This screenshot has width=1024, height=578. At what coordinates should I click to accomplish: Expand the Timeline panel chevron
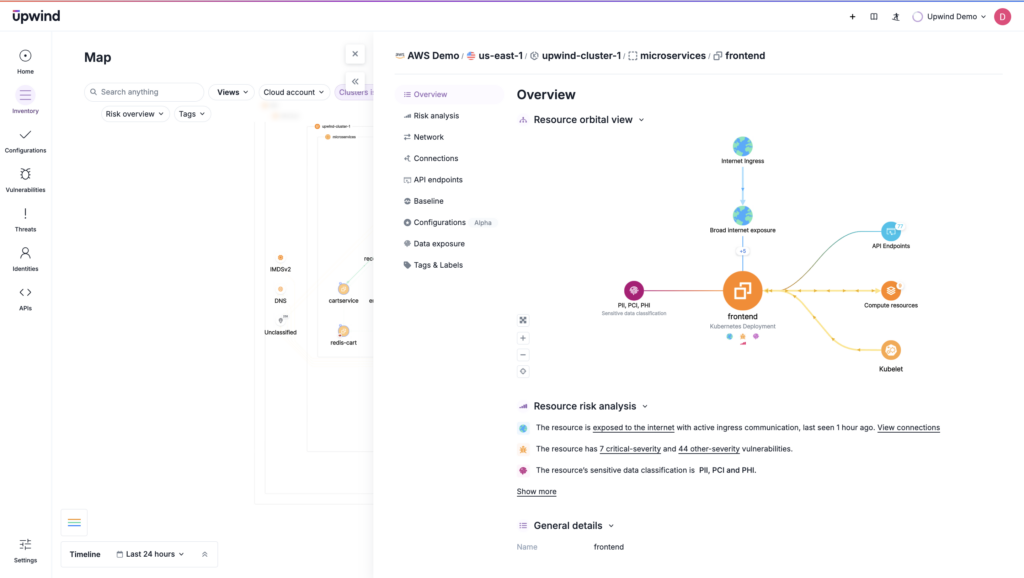204,554
